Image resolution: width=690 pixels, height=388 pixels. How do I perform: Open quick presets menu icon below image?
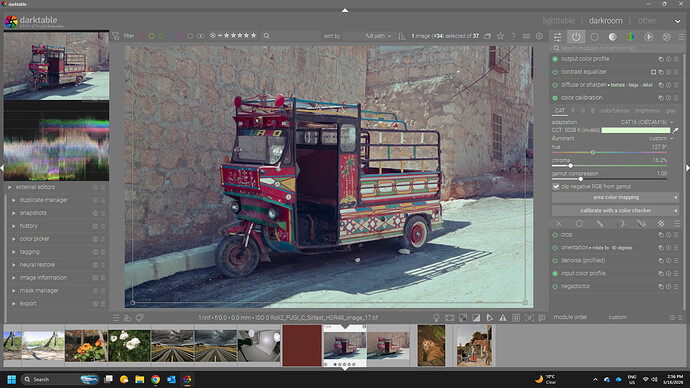click(116, 318)
